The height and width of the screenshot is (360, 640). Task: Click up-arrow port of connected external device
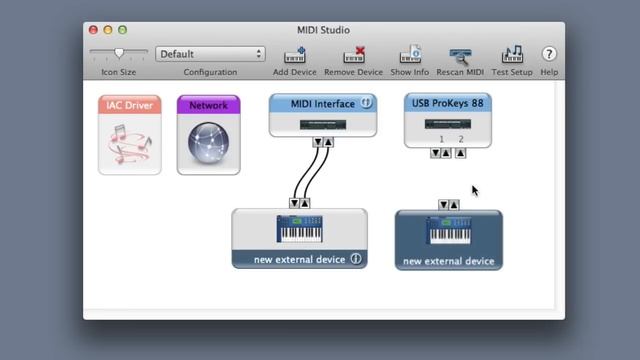305,203
